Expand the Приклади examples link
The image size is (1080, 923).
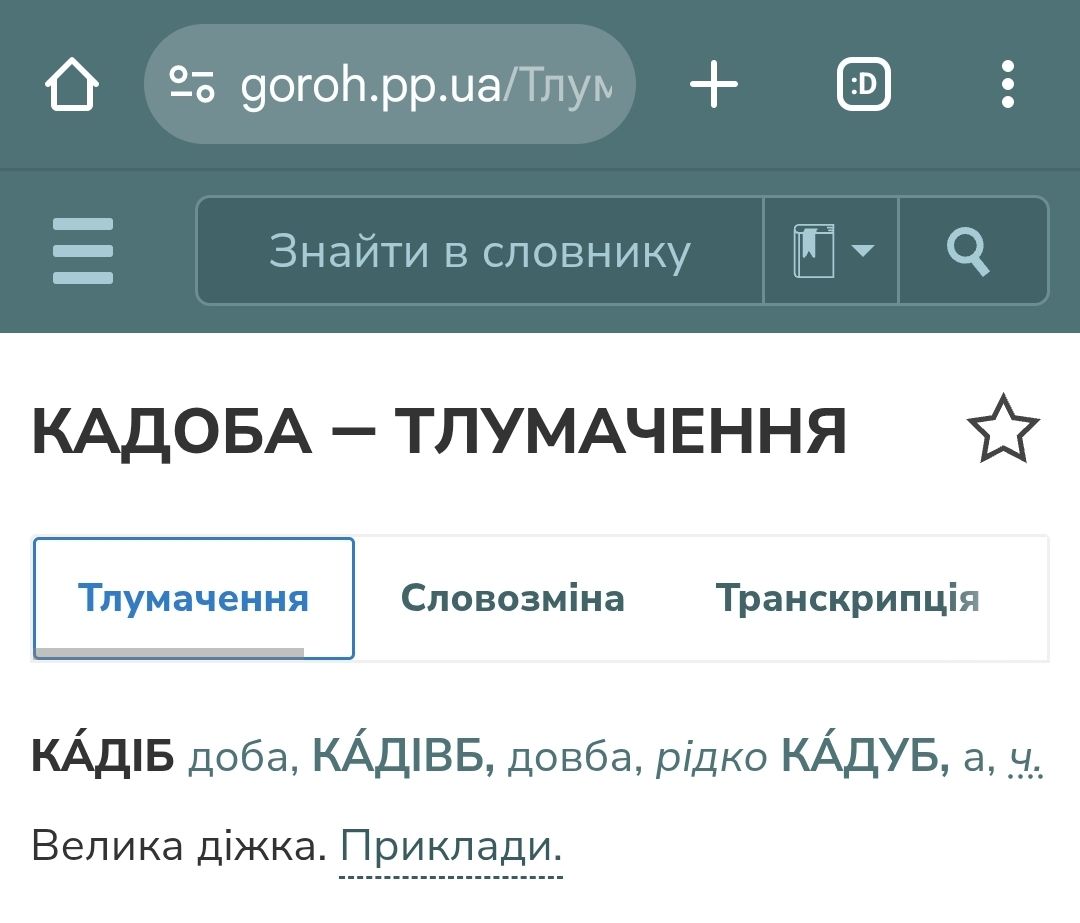tap(451, 848)
